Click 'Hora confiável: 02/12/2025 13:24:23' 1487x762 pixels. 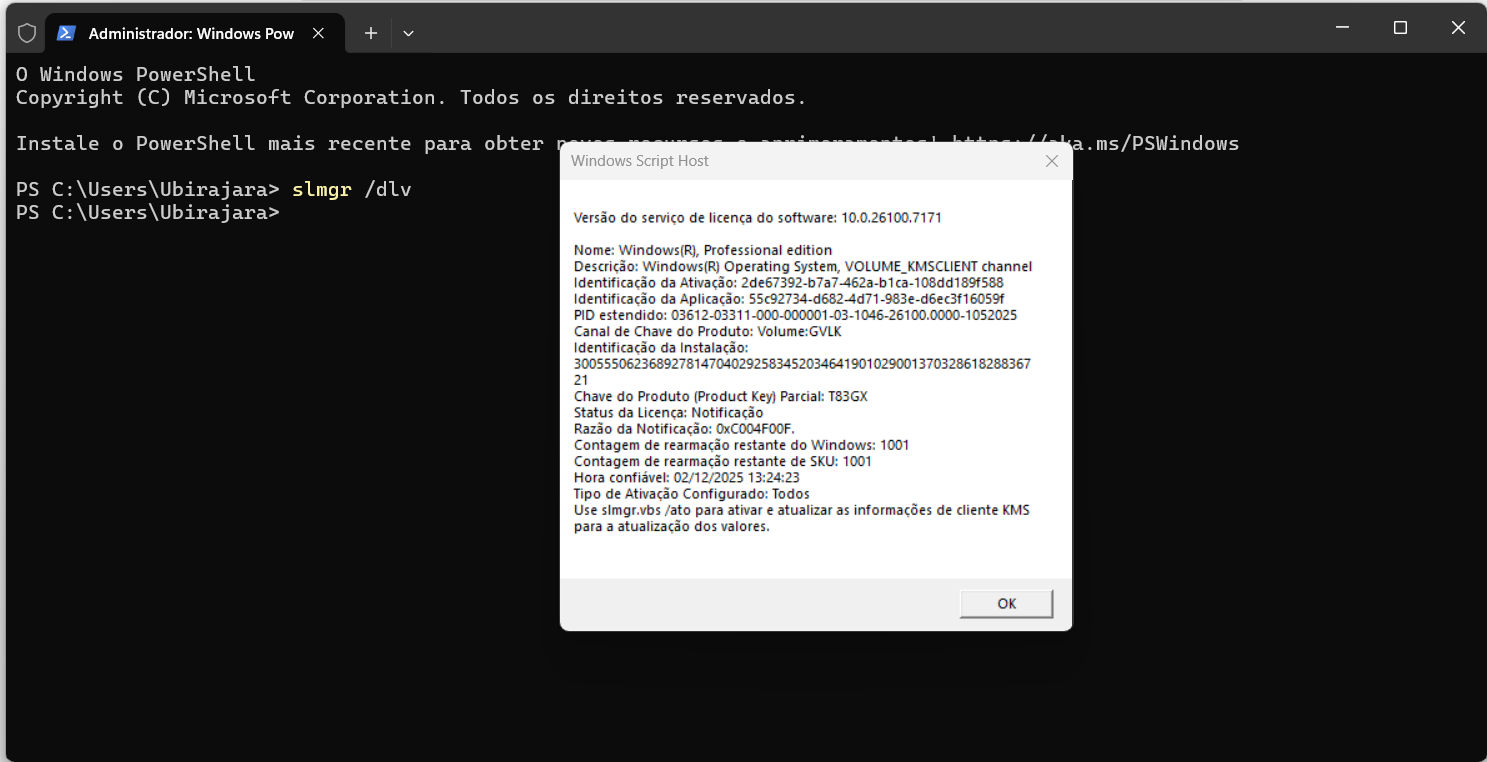tap(687, 477)
